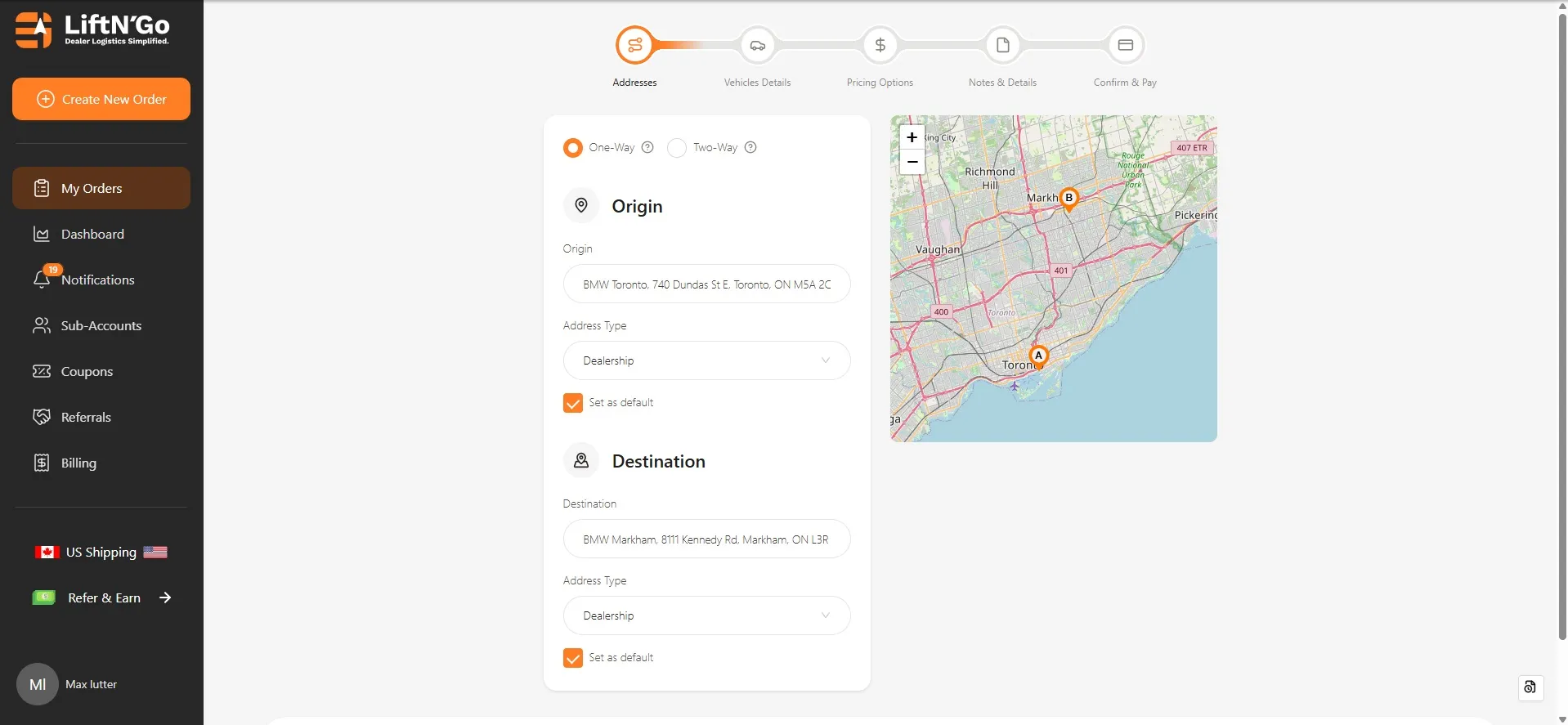Screen dimensions: 1568x725
Task: Open the Destination Address Type dropdown
Action: pyautogui.click(x=707, y=615)
